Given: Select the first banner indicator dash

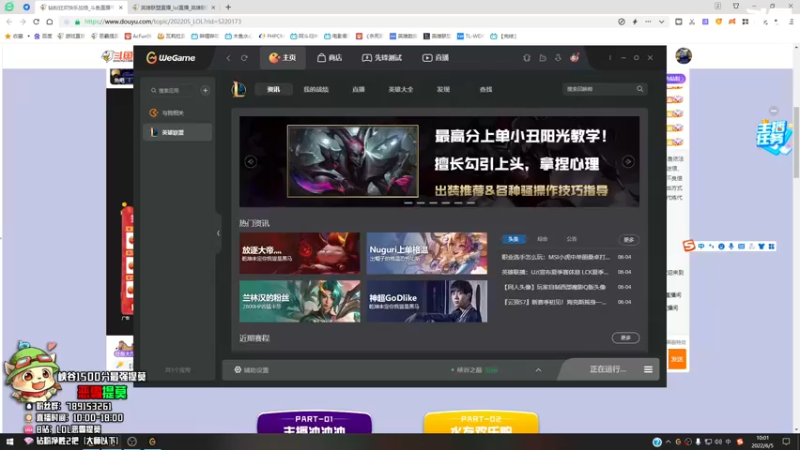Looking at the screenshot, I should [408, 203].
